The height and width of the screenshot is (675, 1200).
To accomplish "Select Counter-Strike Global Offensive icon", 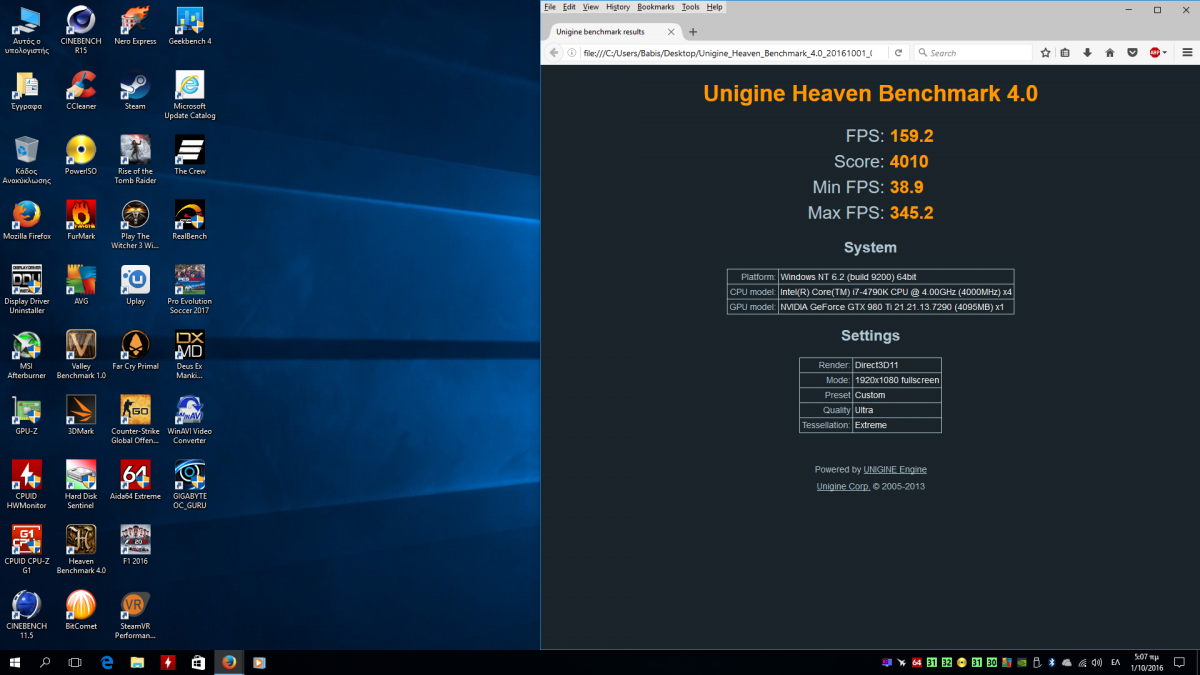I will [135, 420].
